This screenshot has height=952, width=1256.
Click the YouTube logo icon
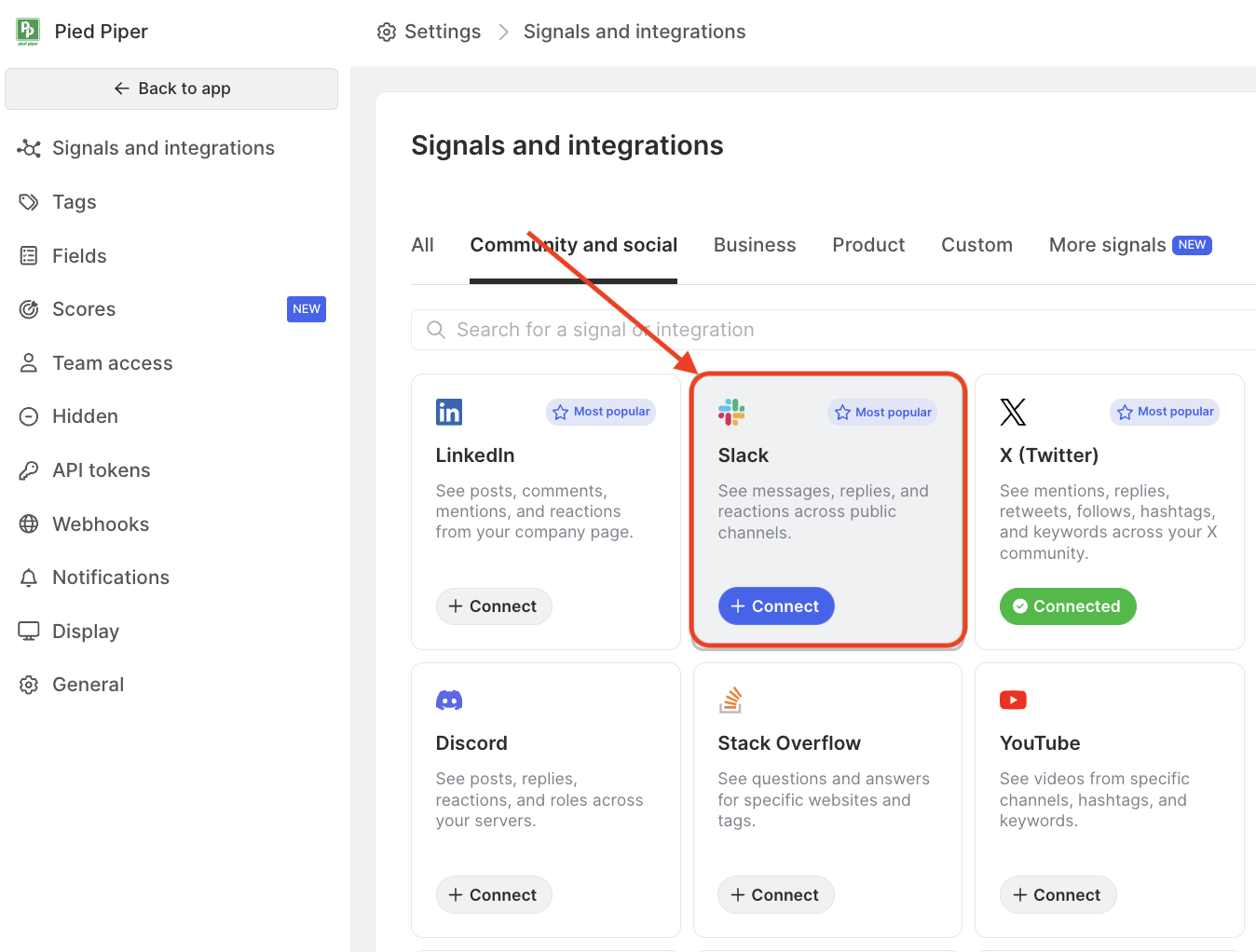click(x=1013, y=700)
